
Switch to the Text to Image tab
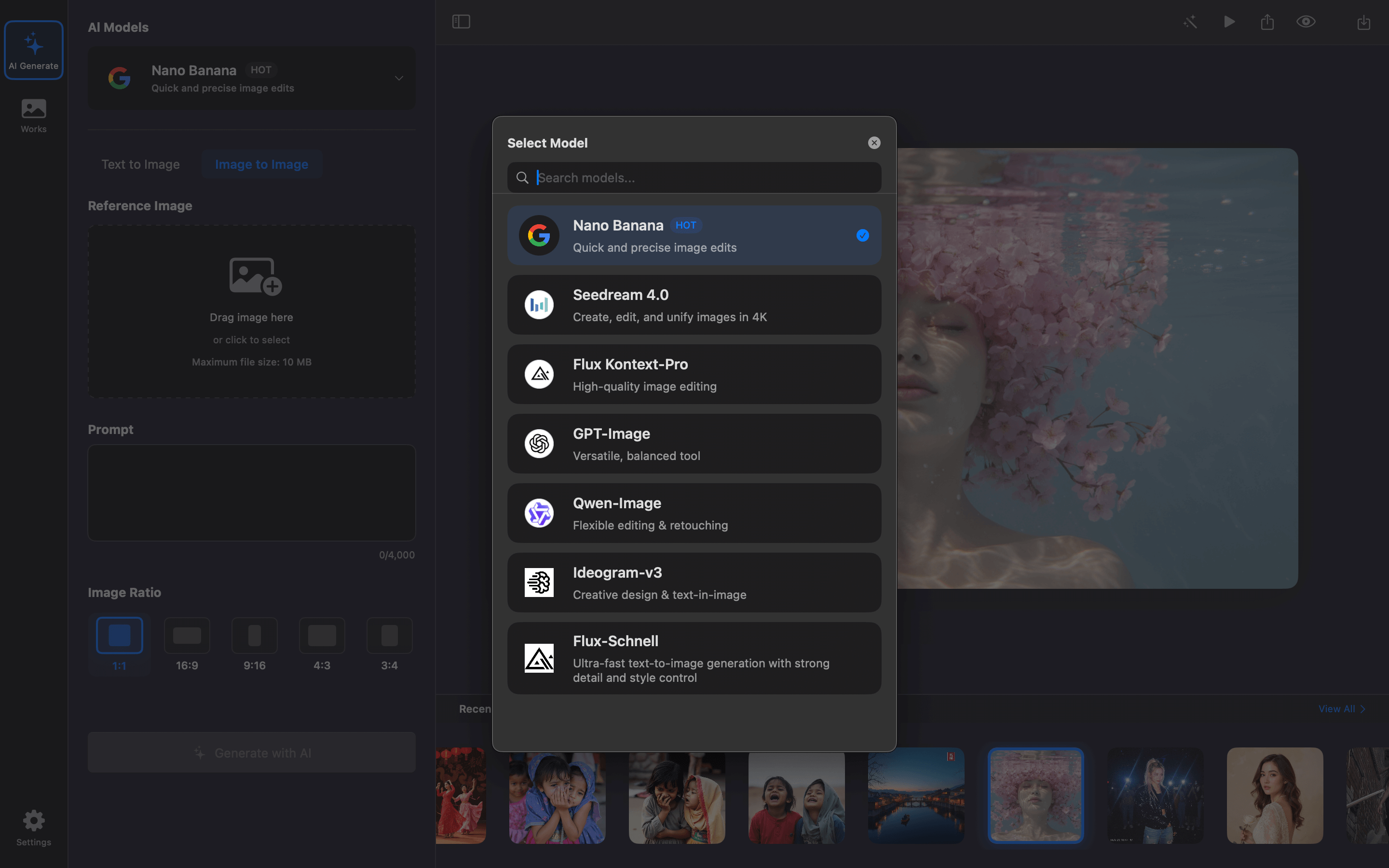(141, 164)
